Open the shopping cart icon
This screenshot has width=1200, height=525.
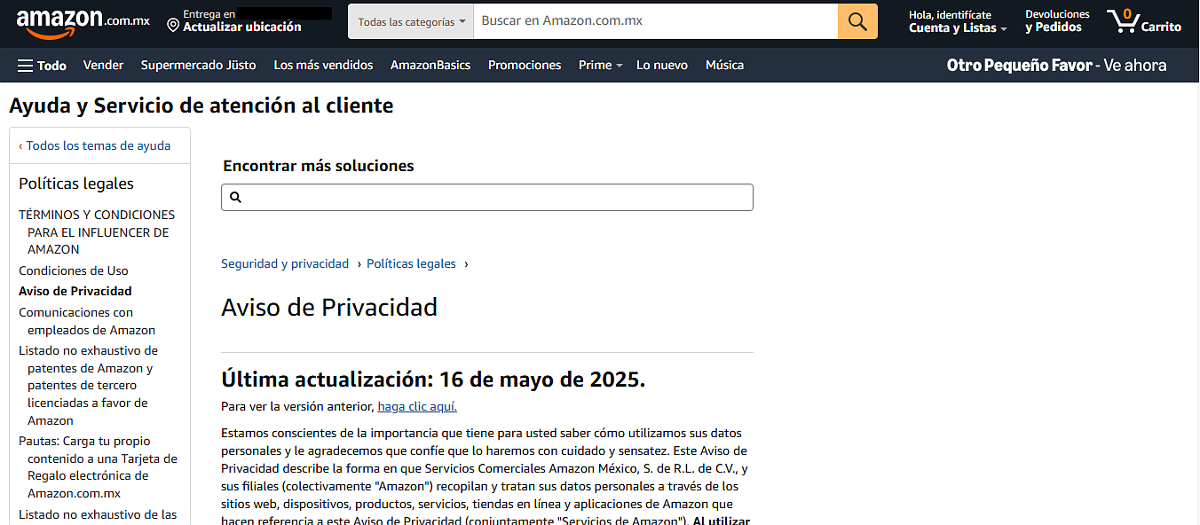click(x=1144, y=21)
